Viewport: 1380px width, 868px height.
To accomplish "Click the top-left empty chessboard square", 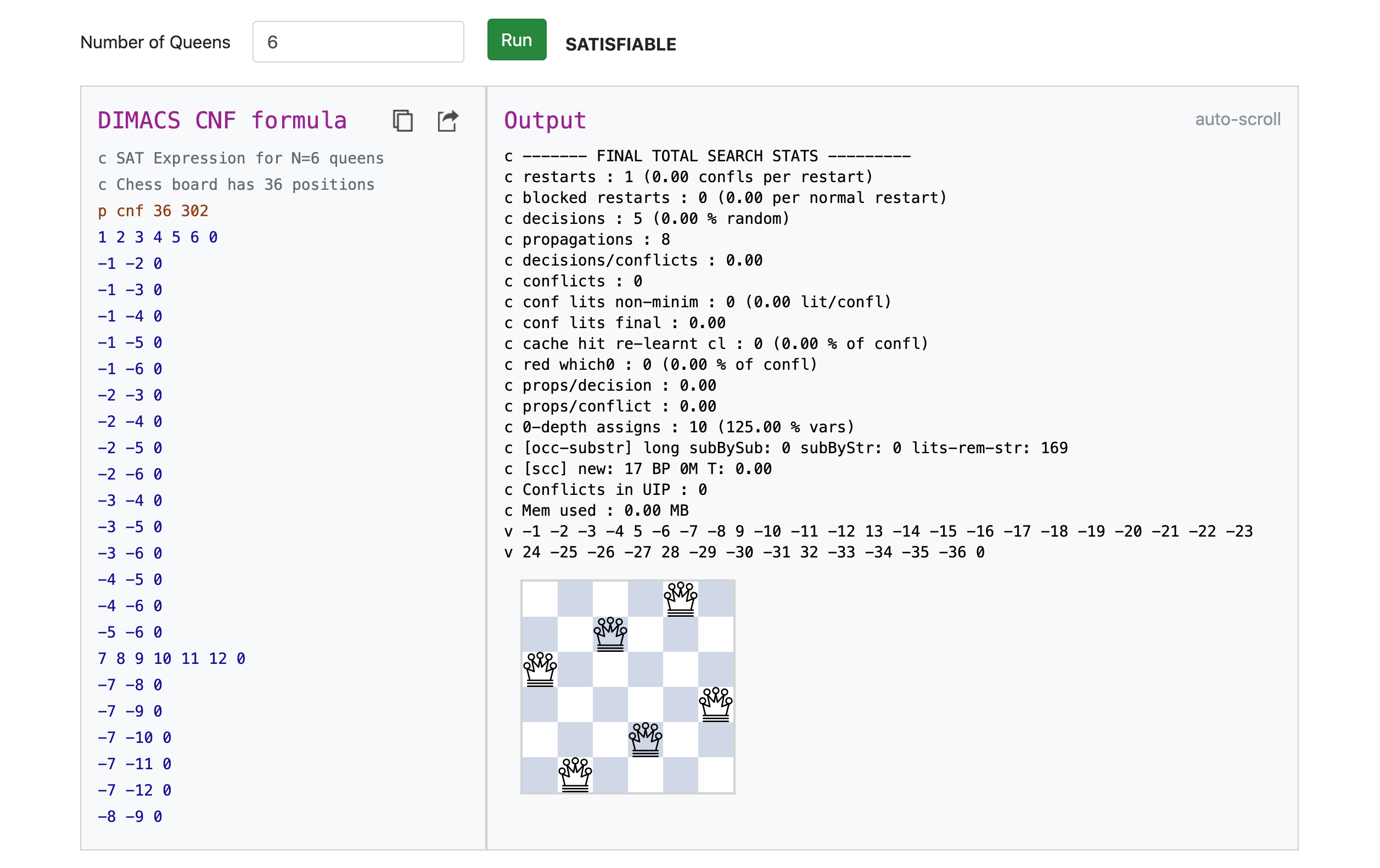I will 540,599.
